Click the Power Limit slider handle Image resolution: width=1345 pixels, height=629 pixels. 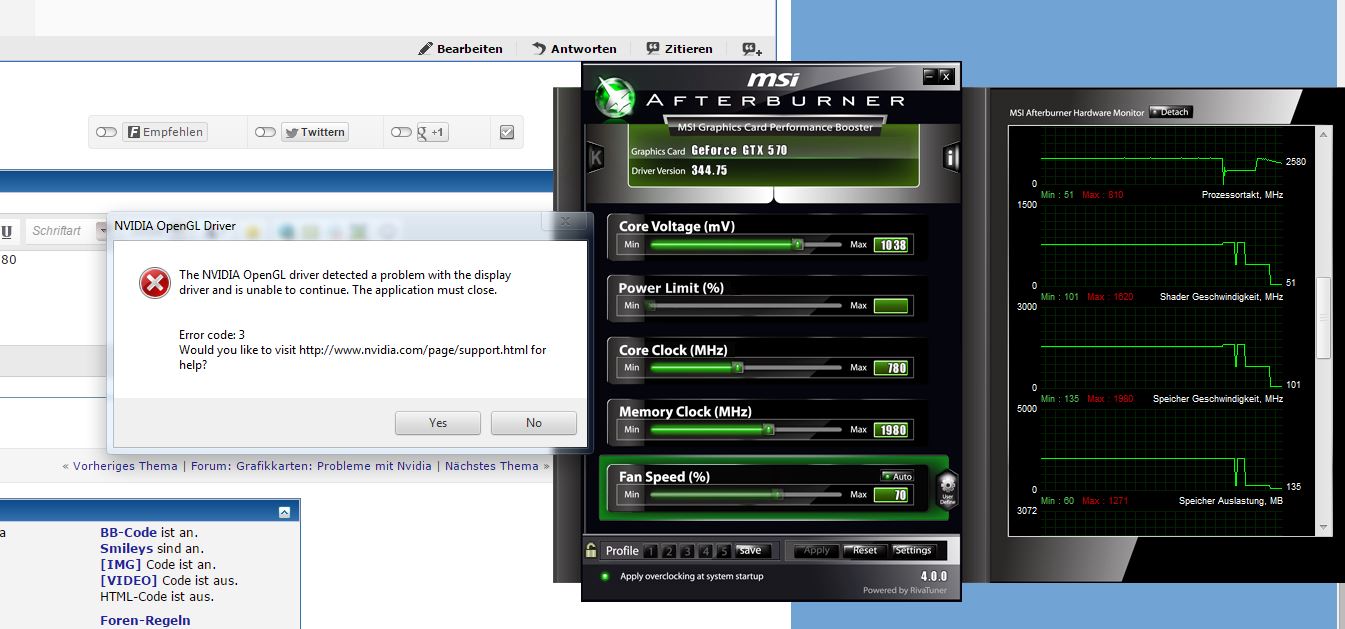pyautogui.click(x=651, y=306)
